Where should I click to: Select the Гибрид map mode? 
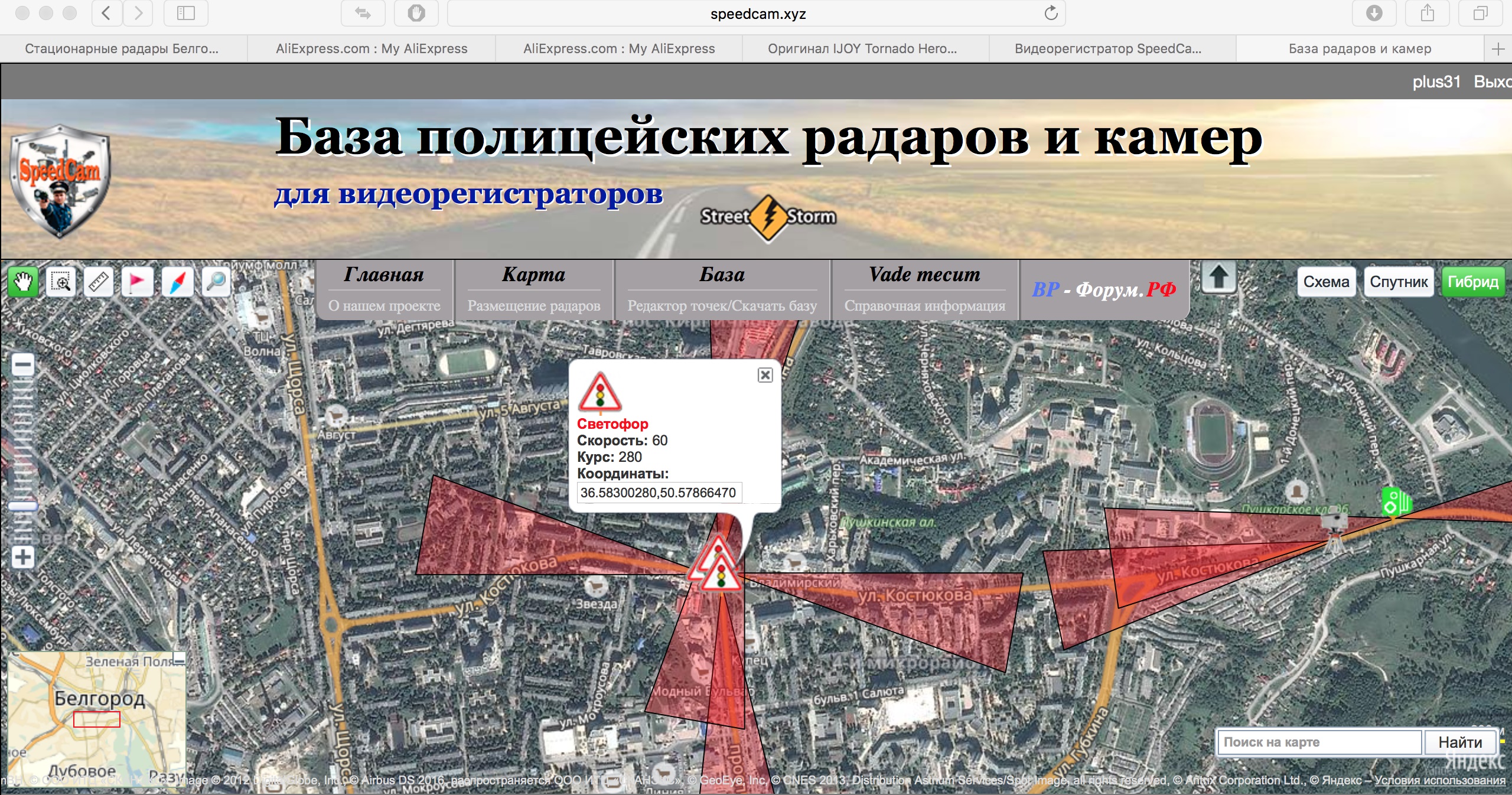coord(1472,282)
